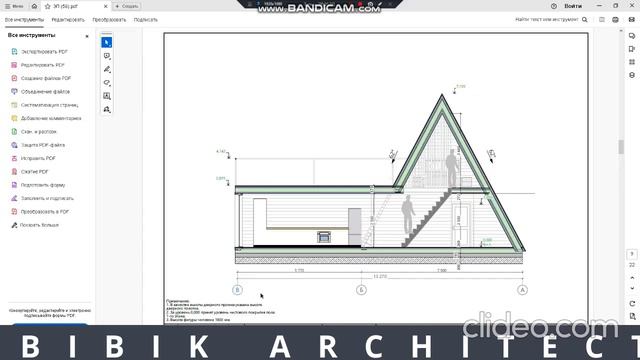Screen dimensions: 640x360
Task: Open the Преобразовать в PDF tool
Action: (x=44, y=211)
